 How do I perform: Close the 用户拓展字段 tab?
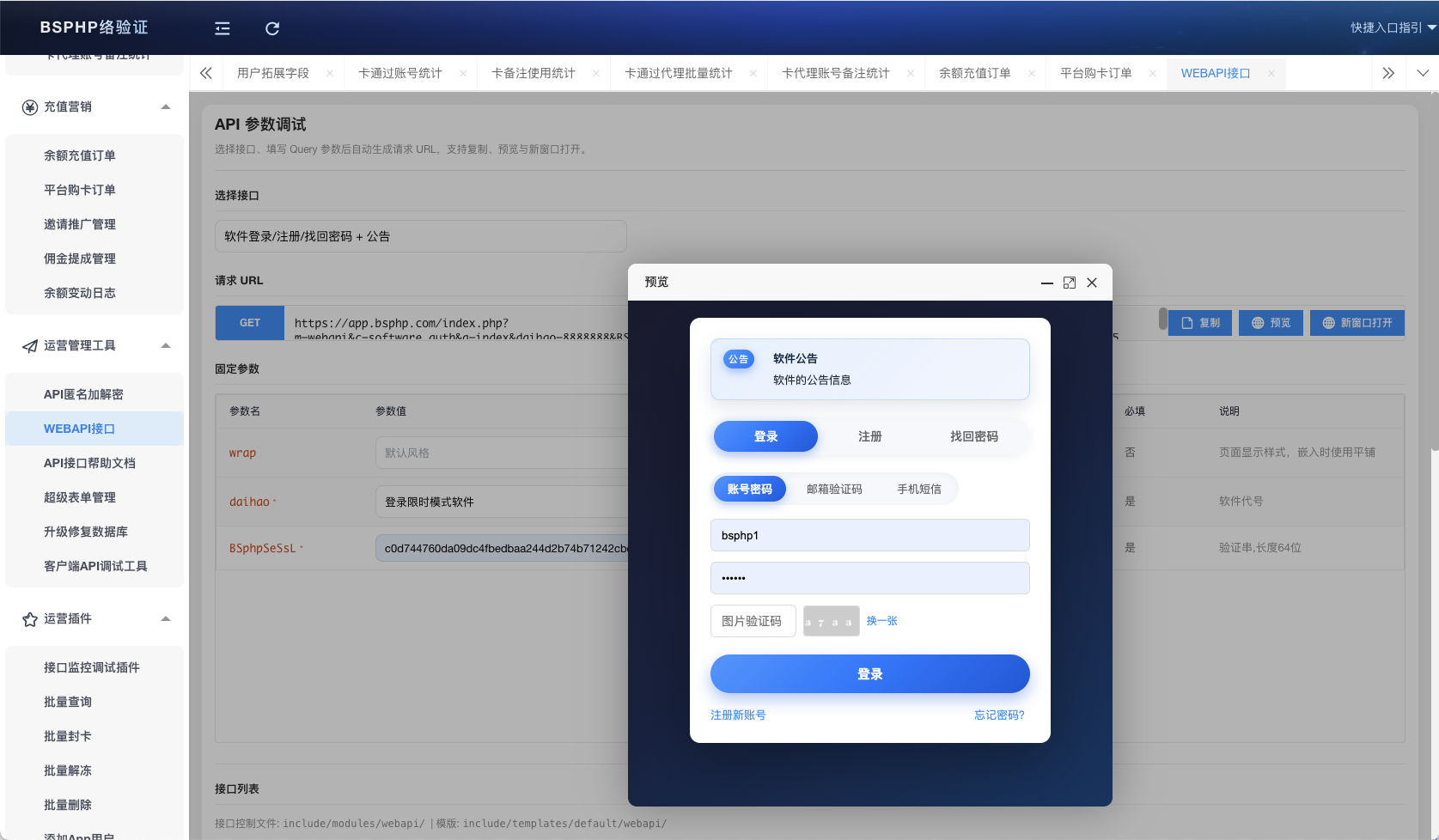330,73
